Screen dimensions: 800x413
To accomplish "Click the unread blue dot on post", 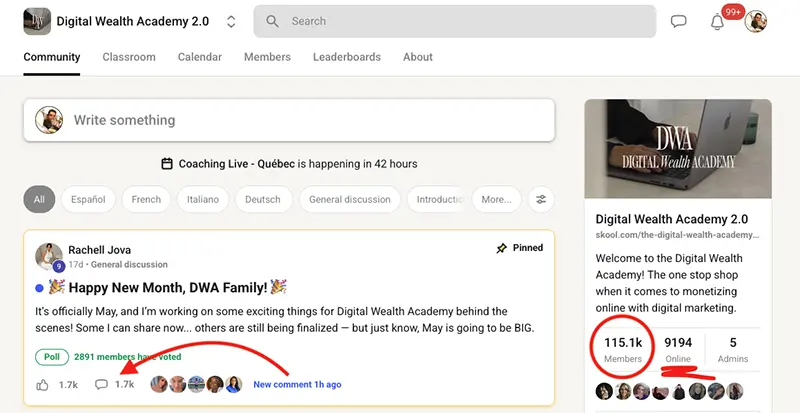I will pos(39,288).
